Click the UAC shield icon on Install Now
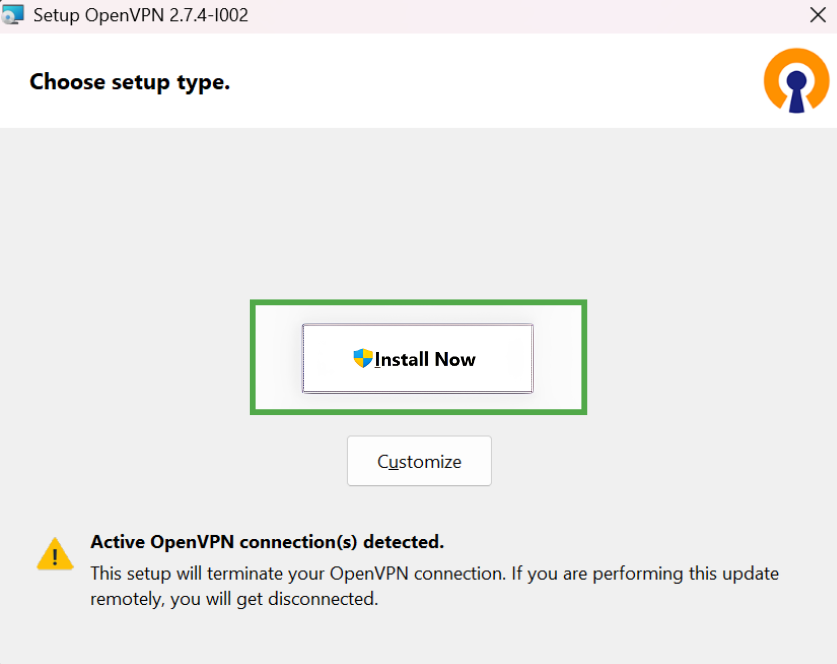Viewport: 837px width, 664px height. pyautogui.click(x=363, y=358)
